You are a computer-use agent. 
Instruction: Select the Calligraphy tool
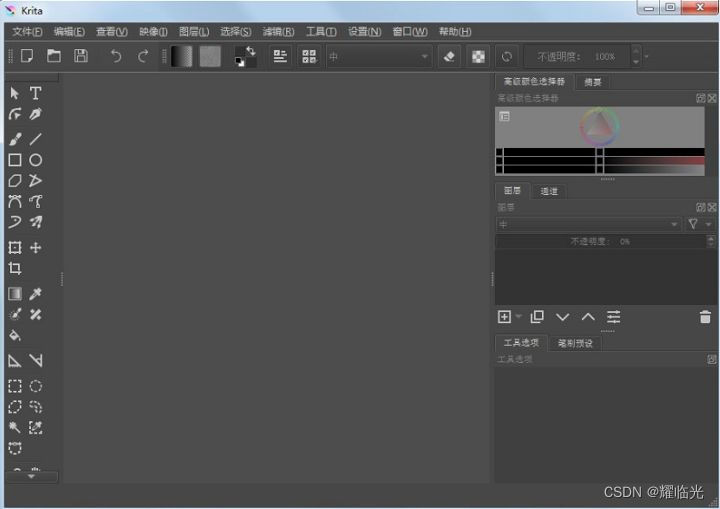[35, 114]
